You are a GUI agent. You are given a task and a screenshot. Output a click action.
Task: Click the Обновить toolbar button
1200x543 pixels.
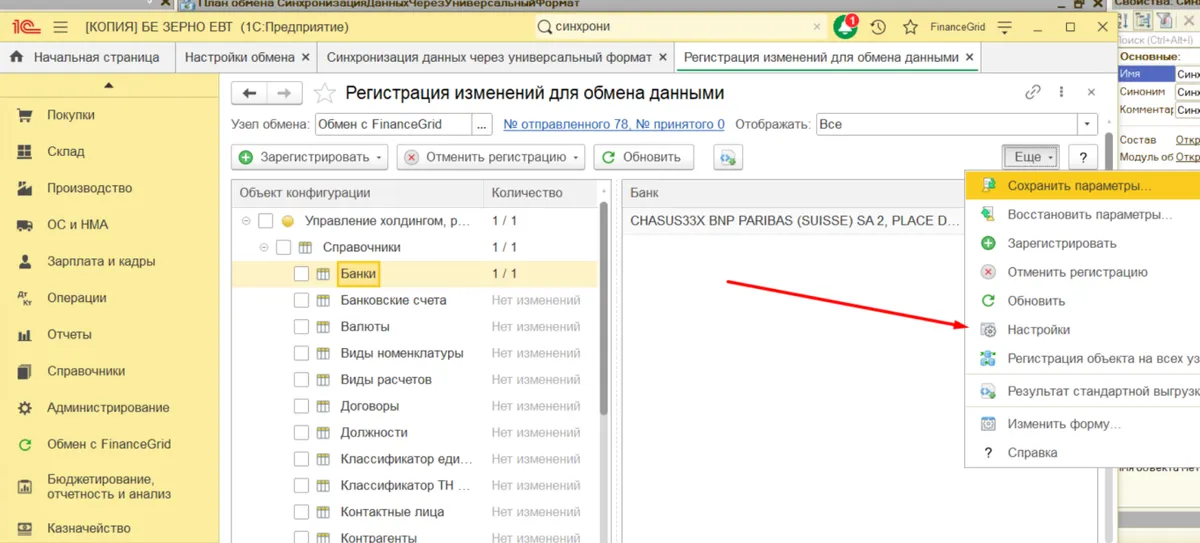tap(644, 157)
